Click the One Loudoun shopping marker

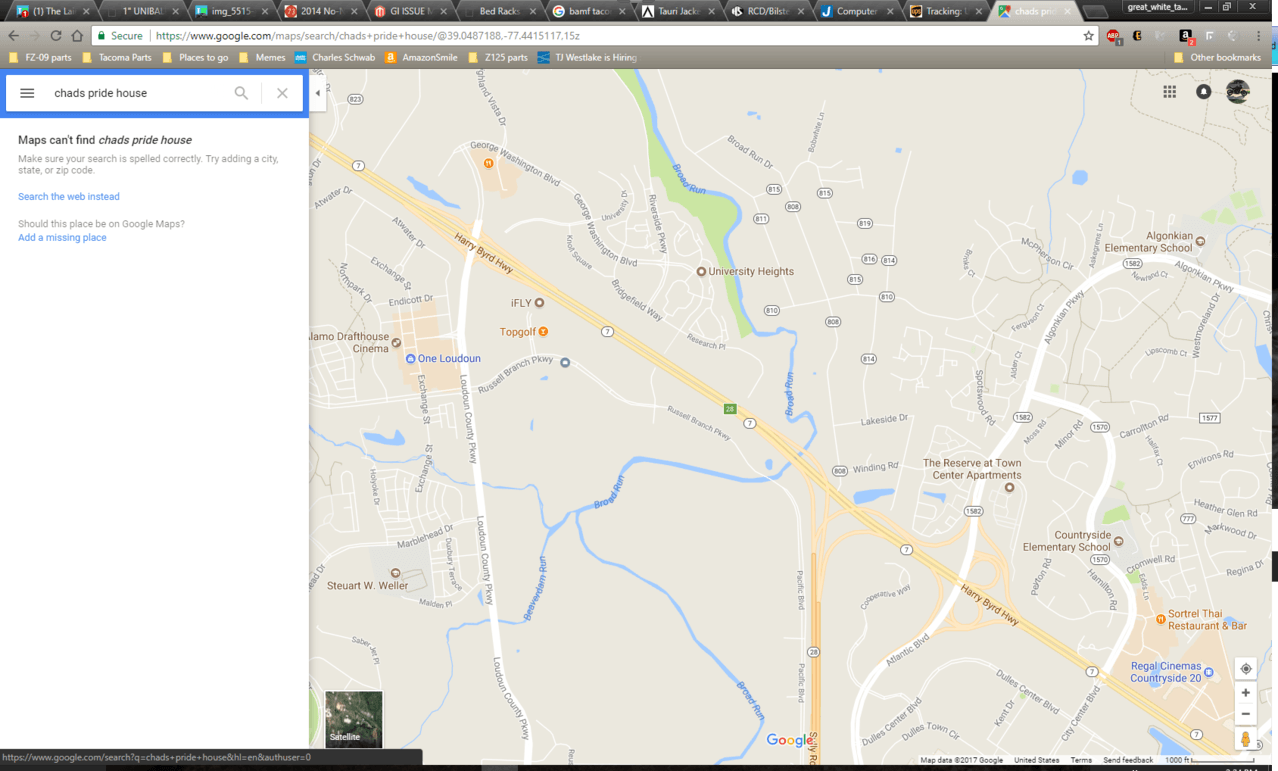point(410,359)
